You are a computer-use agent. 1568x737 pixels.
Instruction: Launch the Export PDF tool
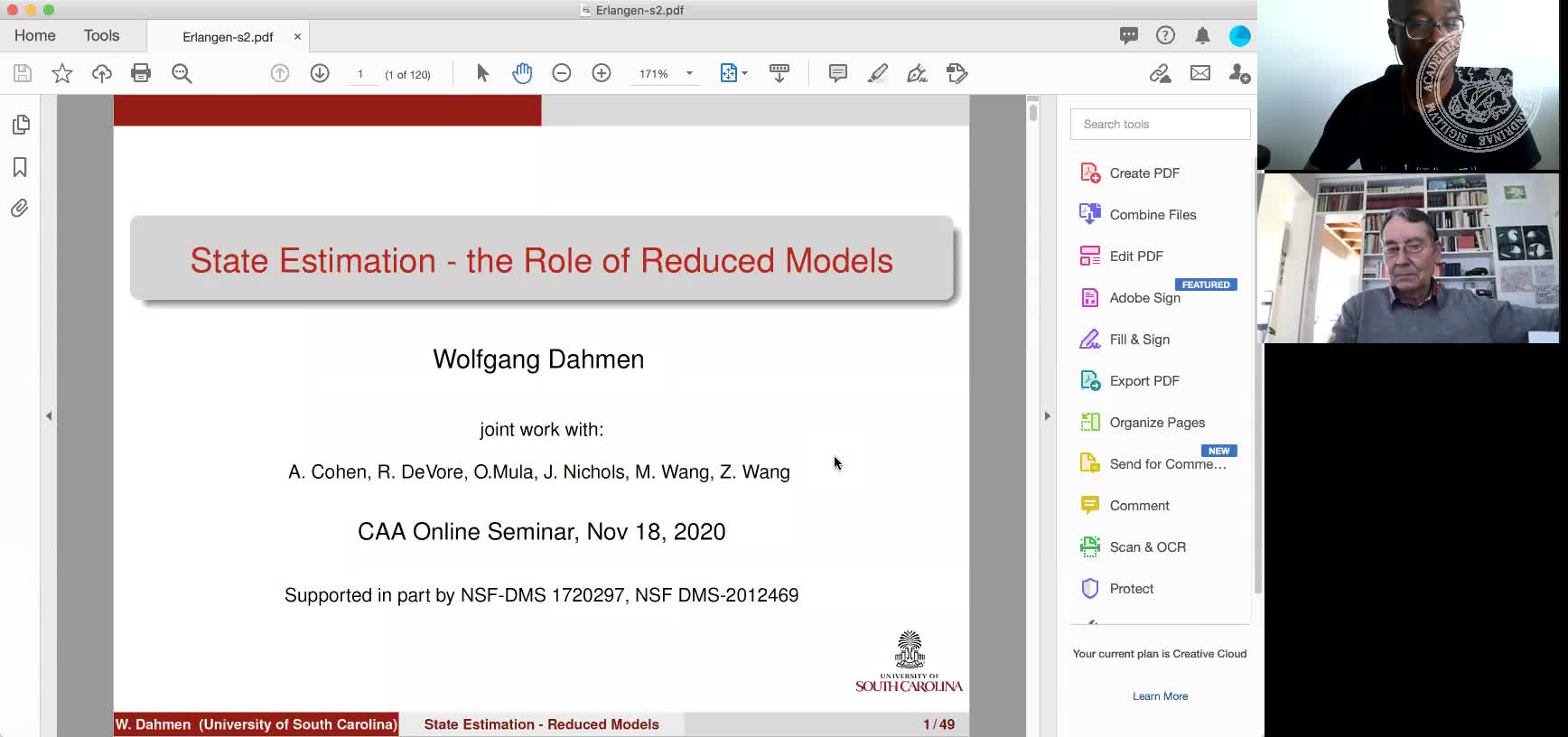pyautogui.click(x=1143, y=381)
